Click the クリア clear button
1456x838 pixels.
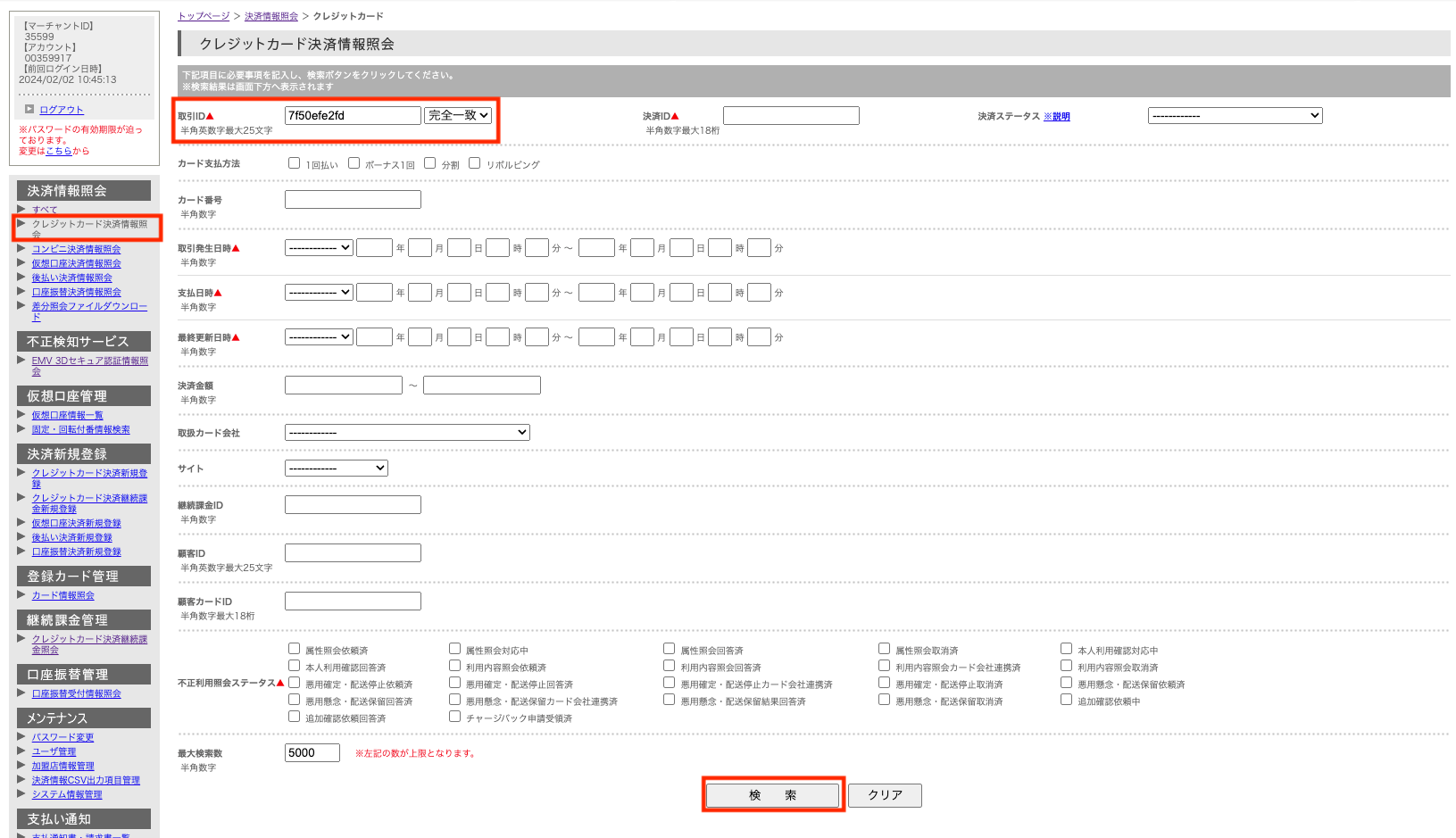[x=885, y=794]
